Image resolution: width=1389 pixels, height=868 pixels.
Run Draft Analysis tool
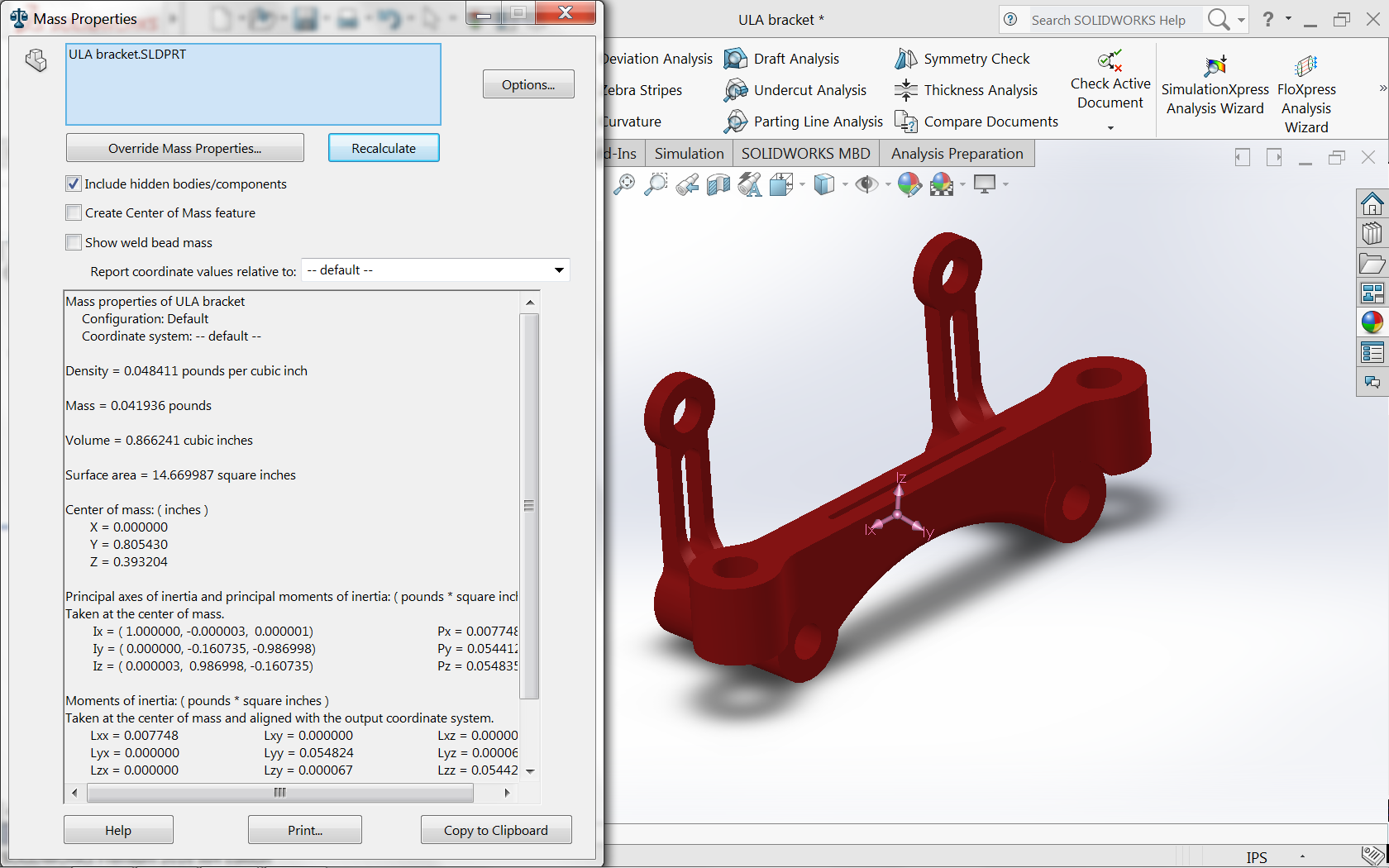781,59
